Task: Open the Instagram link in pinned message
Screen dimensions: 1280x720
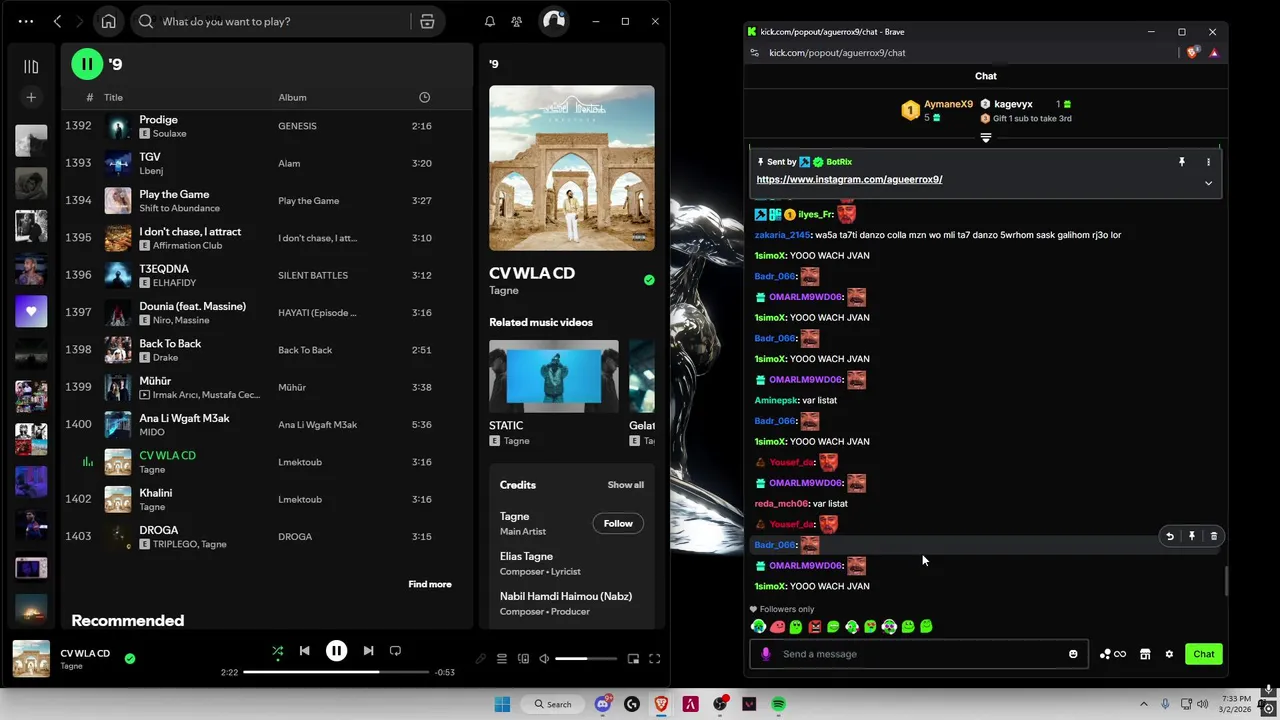Action: [849, 179]
